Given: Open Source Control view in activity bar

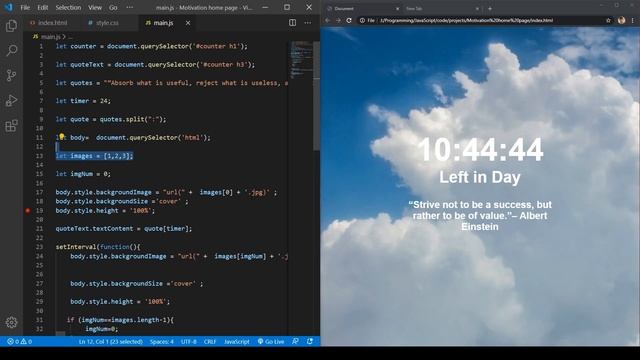Looking at the screenshot, I should [11, 76].
